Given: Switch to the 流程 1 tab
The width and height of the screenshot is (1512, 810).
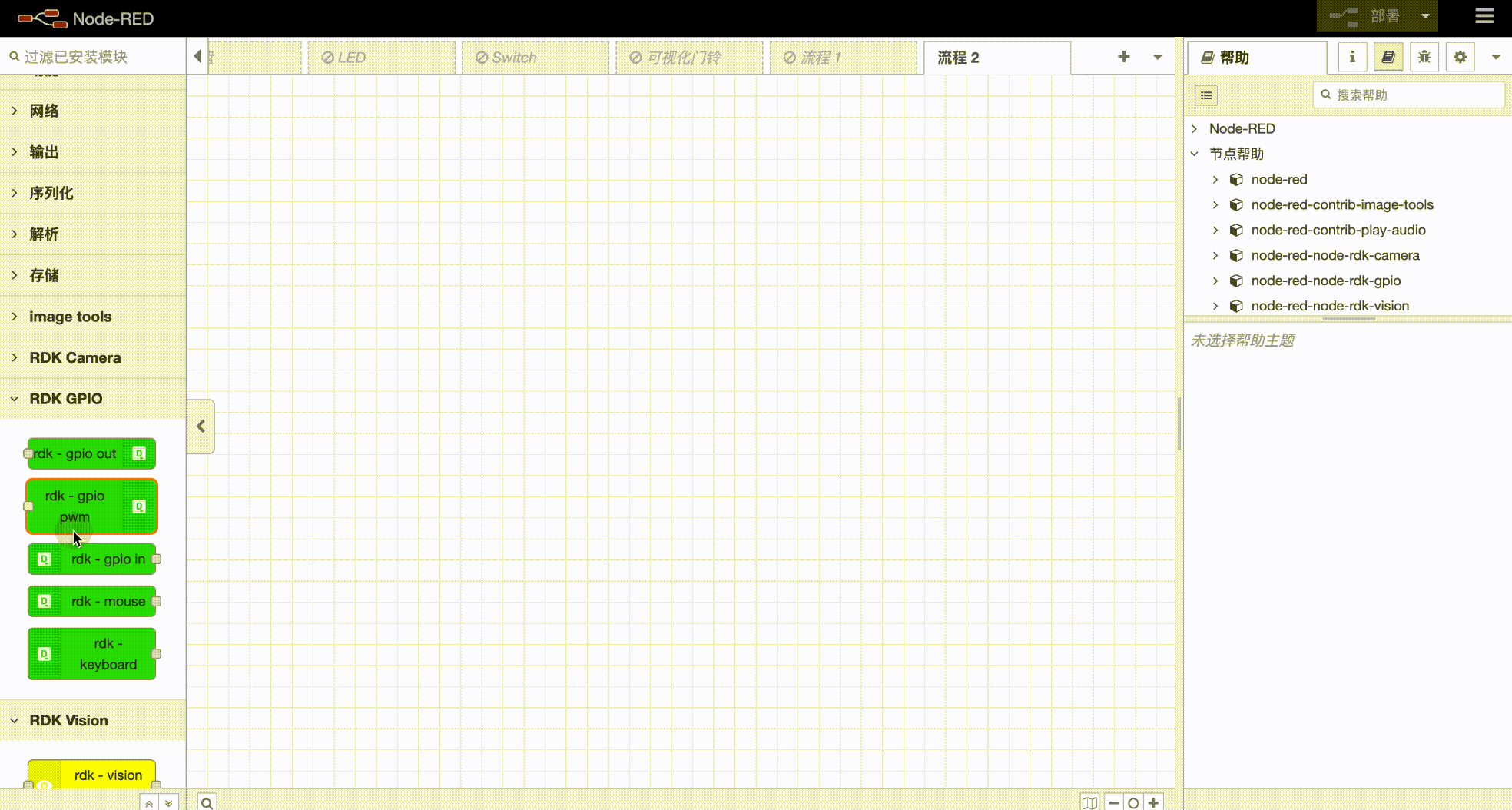Looking at the screenshot, I should pos(843,58).
